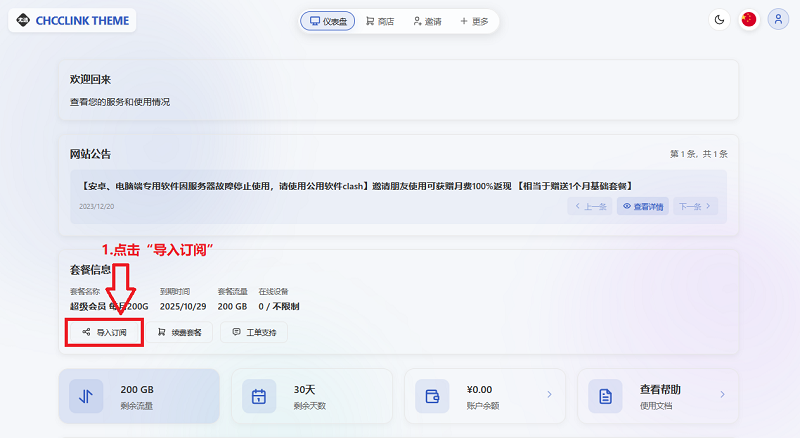The width and height of the screenshot is (800, 438).
Task: Click 查看详情 to view announcement details
Action: click(642, 207)
